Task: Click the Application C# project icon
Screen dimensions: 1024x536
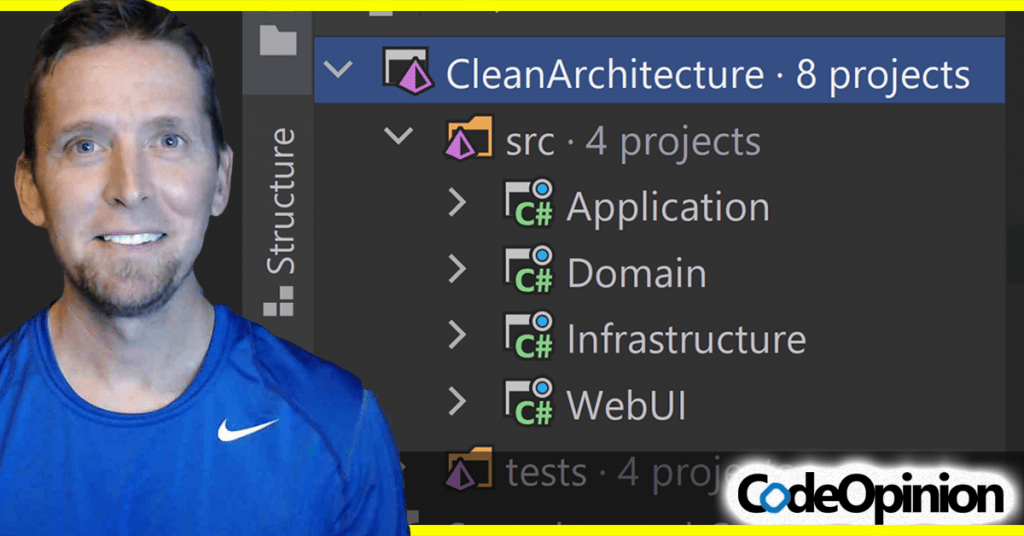Action: pyautogui.click(x=528, y=206)
